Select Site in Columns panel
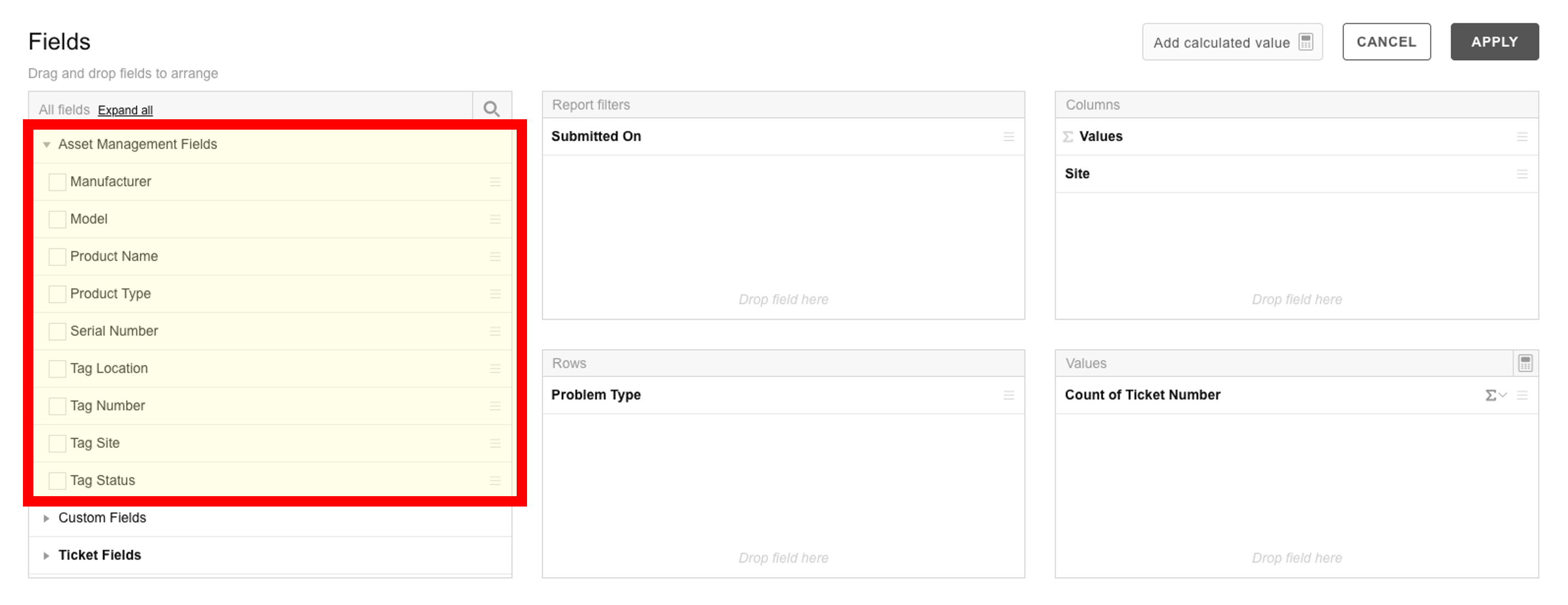 1296,173
